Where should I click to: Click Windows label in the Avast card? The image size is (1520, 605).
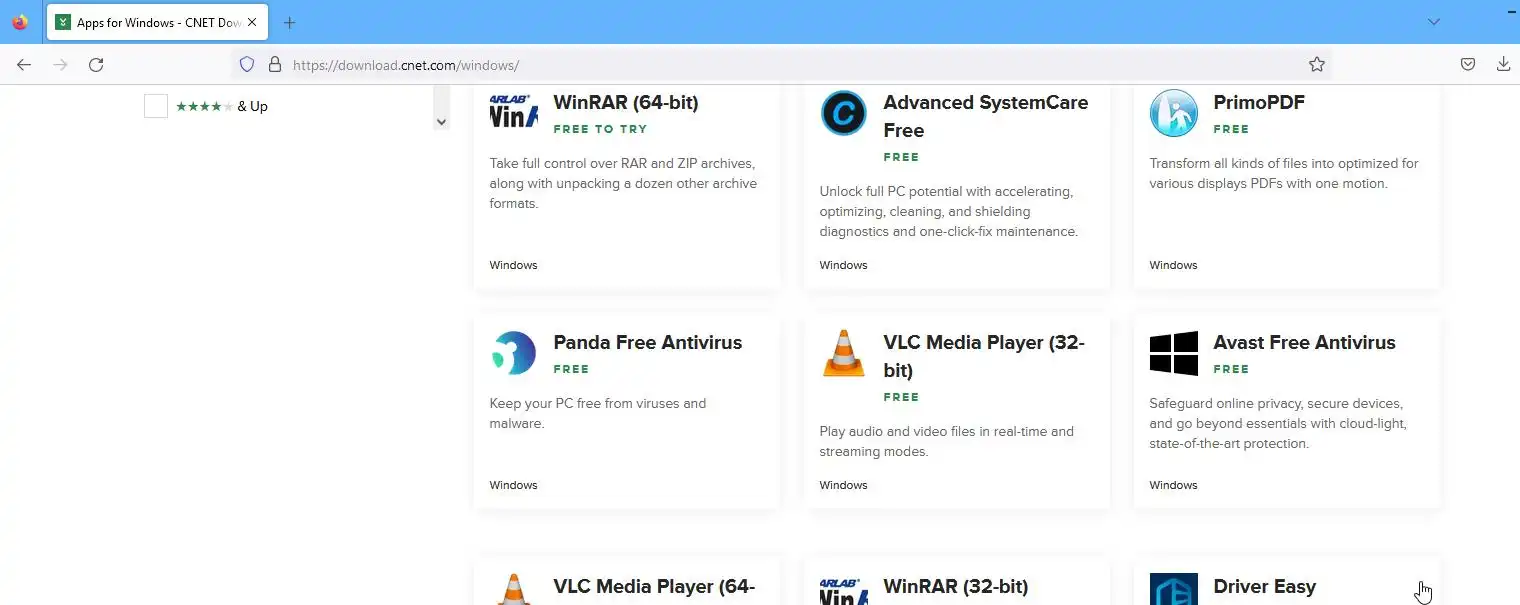click(x=1173, y=485)
